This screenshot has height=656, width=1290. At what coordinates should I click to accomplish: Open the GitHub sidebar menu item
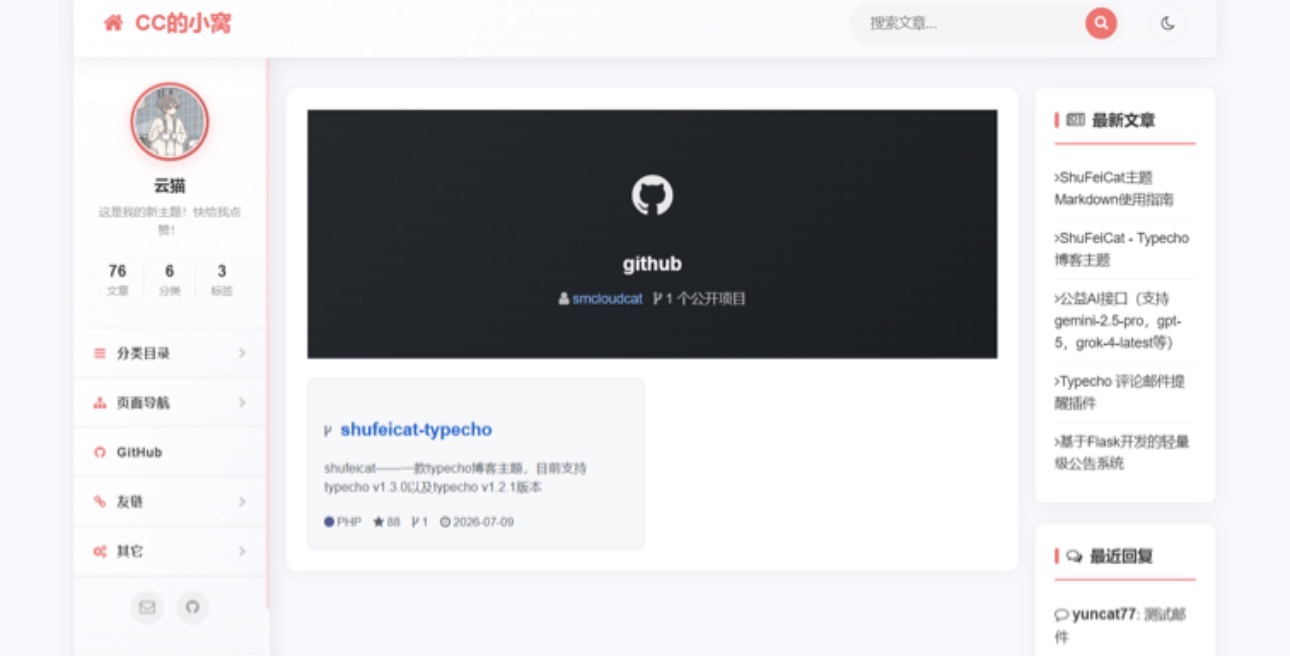pyautogui.click(x=170, y=452)
